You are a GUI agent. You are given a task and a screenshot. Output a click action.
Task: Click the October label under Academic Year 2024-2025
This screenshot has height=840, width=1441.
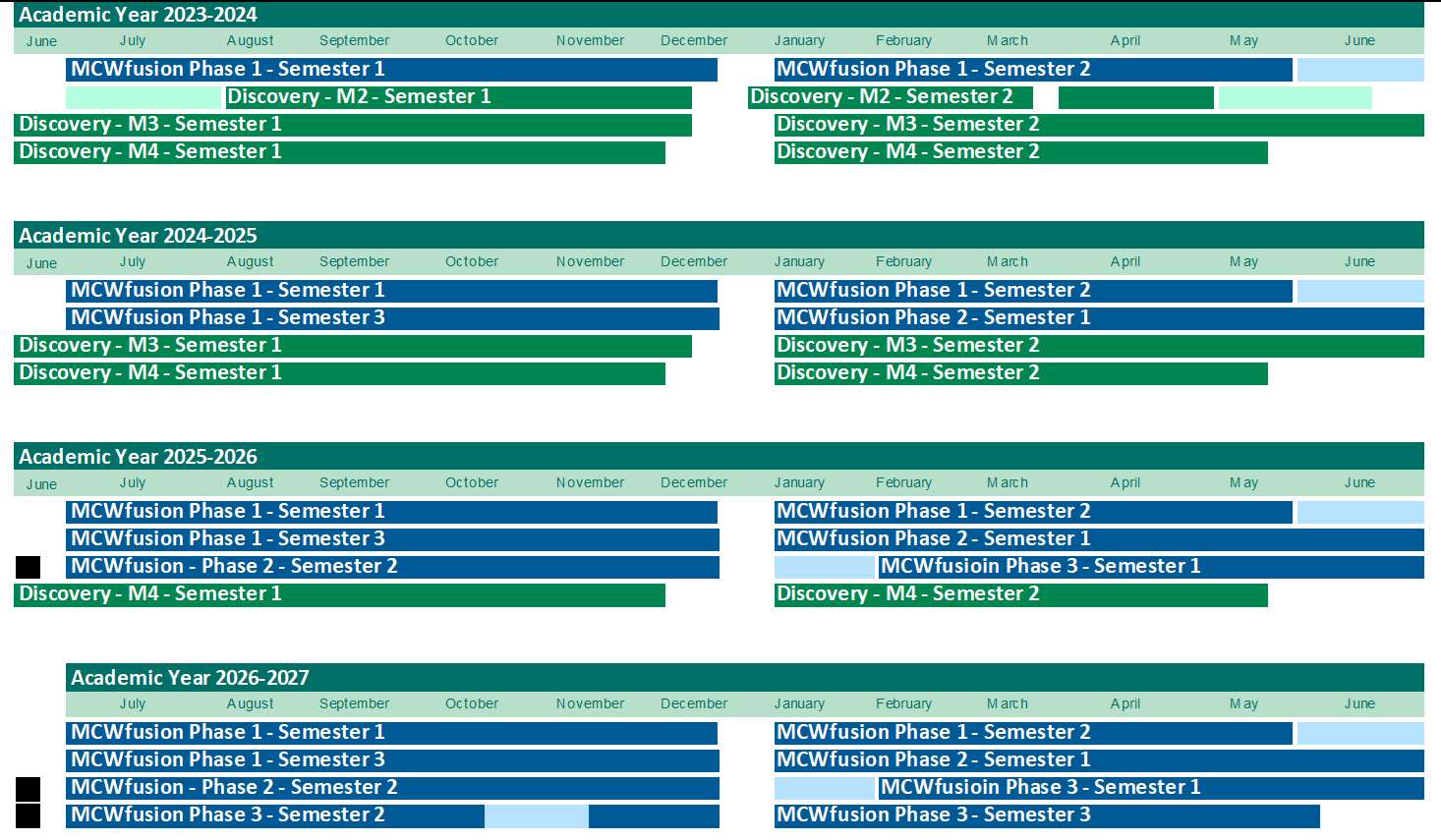[x=472, y=262]
